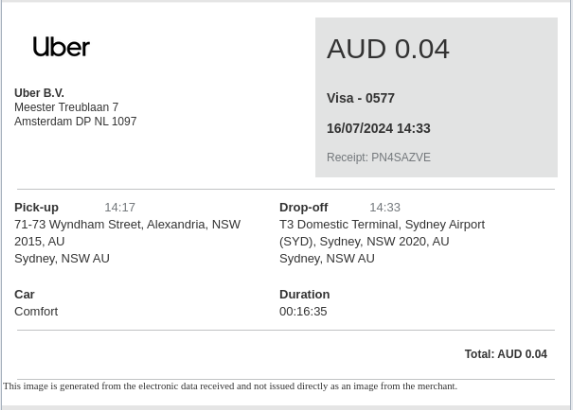The width and height of the screenshot is (573, 410).
Task: Select the drop-off time 14:33
Action: [x=385, y=207]
